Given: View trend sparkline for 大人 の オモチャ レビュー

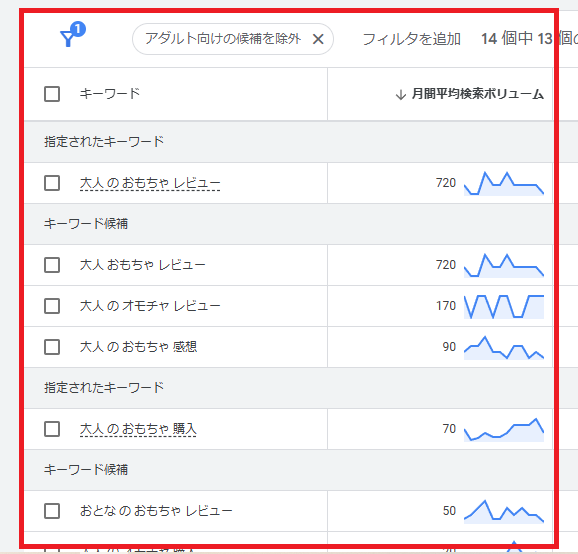Looking at the screenshot, I should pyautogui.click(x=504, y=307).
